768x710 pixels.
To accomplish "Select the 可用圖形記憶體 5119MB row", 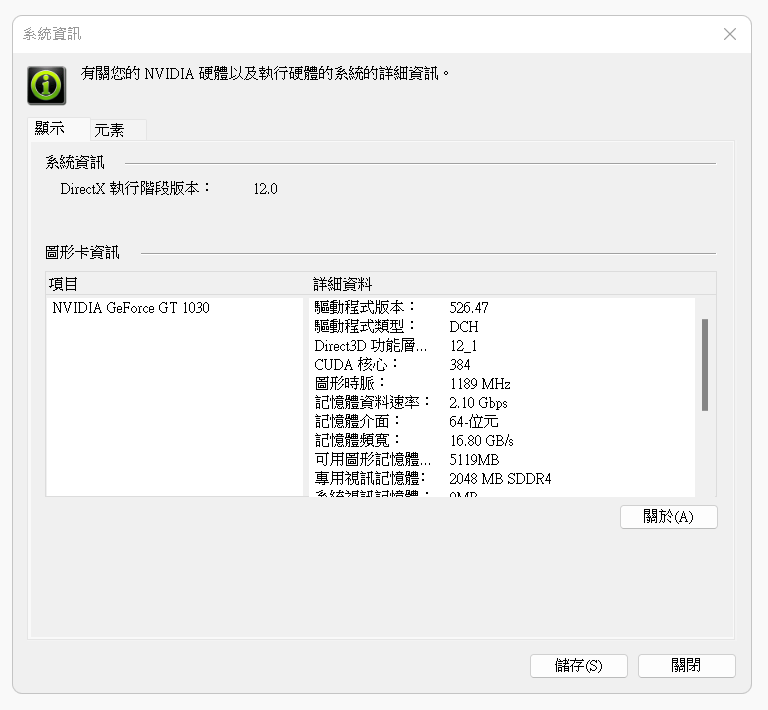I will (x=502, y=460).
